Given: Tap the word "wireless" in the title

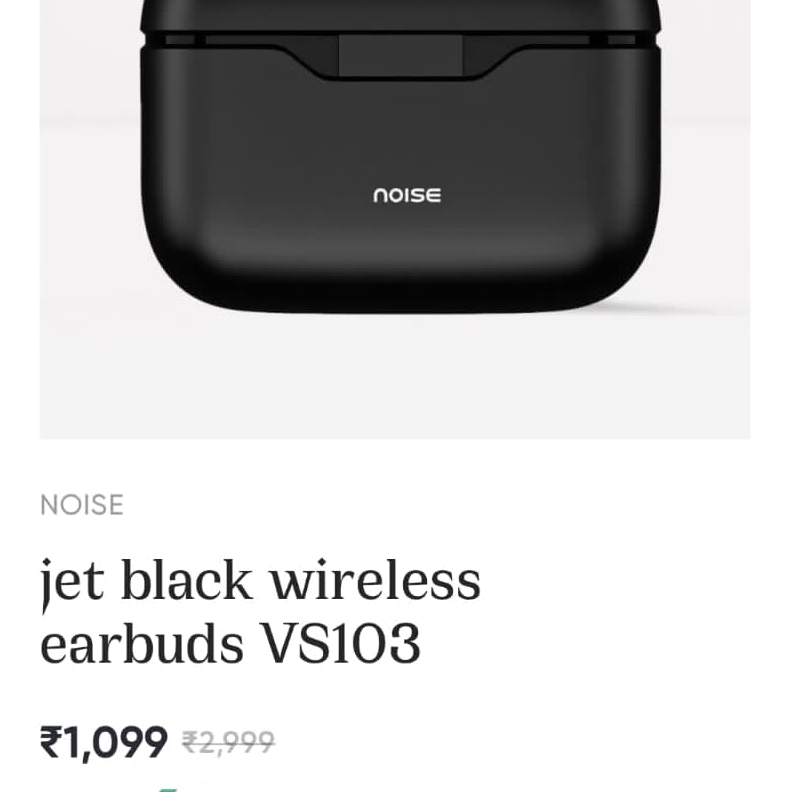Looking at the screenshot, I should tap(375, 581).
